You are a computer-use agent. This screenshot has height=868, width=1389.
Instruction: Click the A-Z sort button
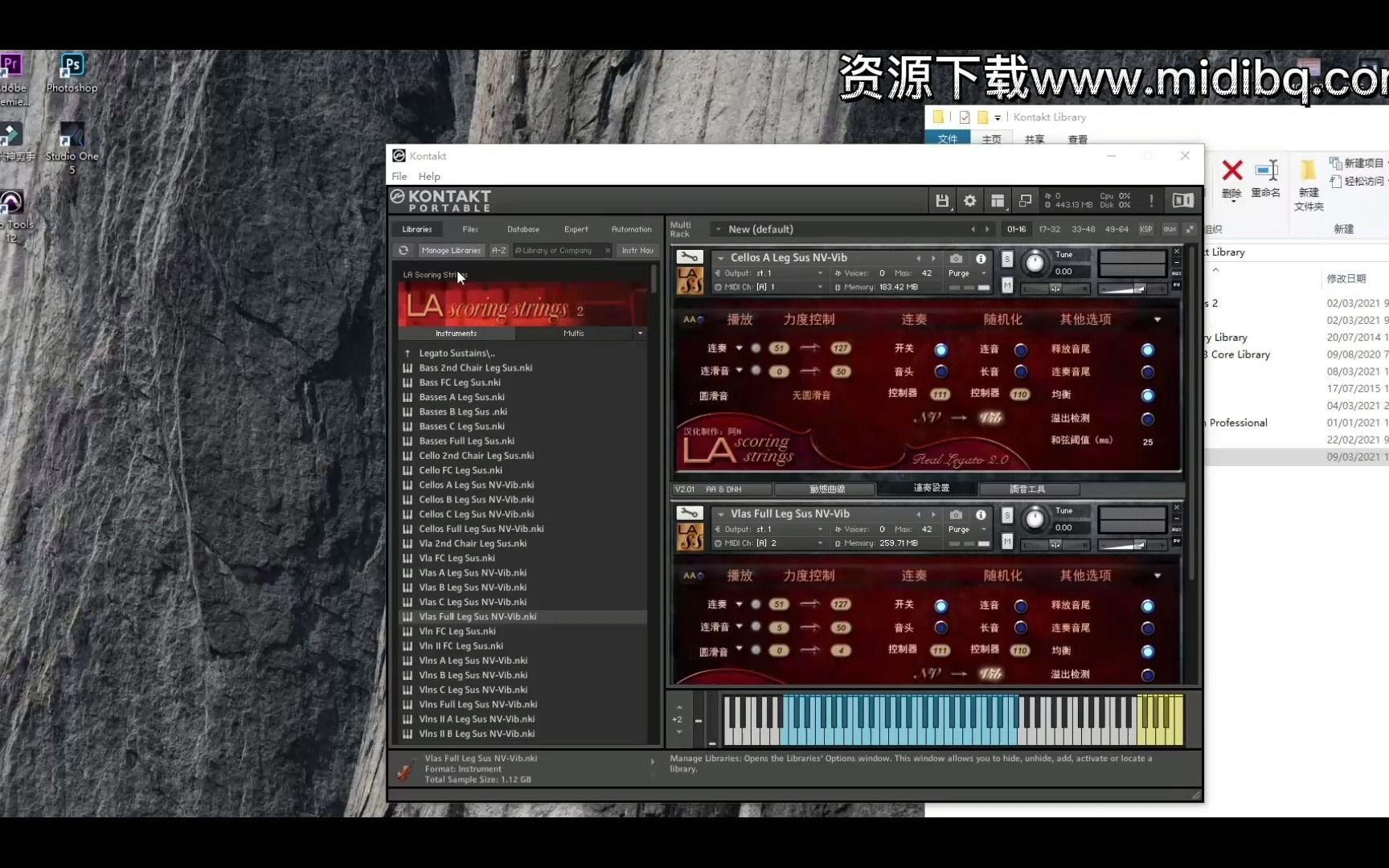499,251
